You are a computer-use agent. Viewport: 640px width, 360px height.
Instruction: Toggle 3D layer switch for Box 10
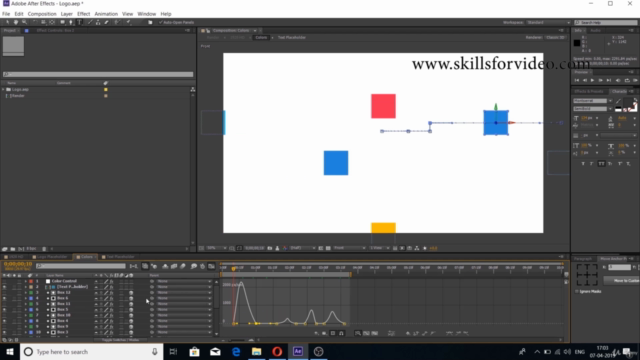131,316
